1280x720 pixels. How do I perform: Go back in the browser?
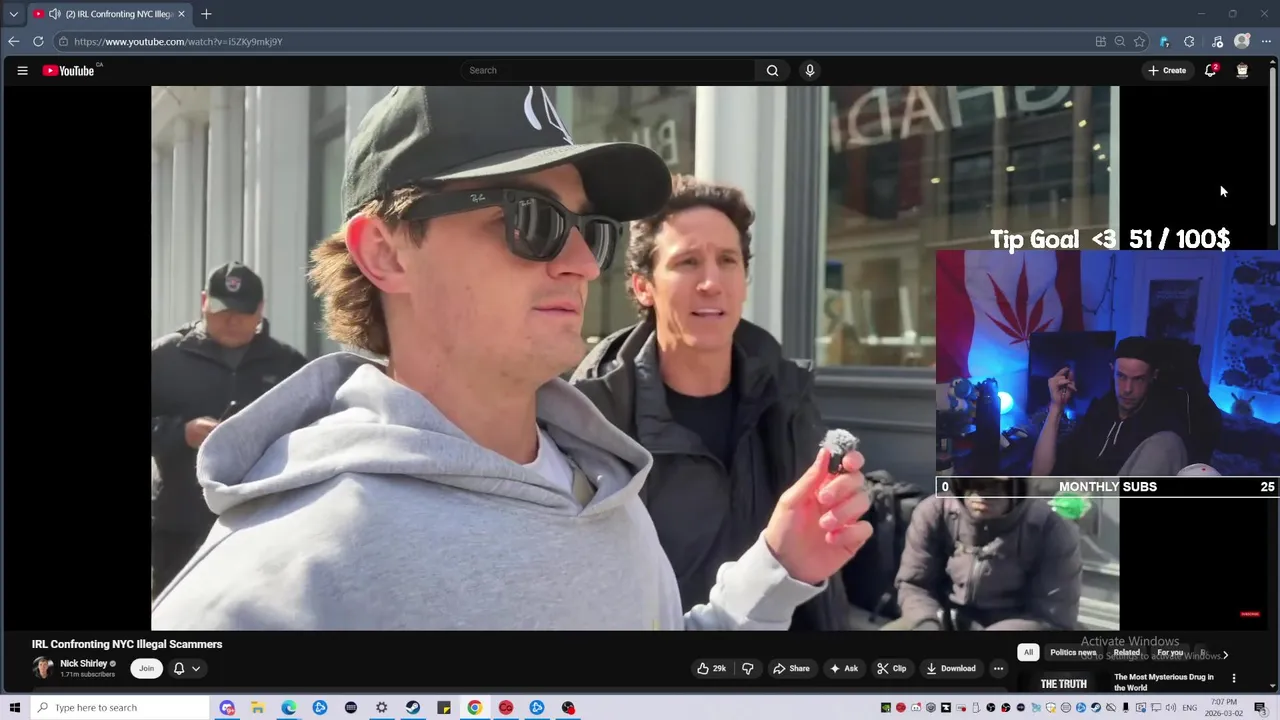click(13, 41)
